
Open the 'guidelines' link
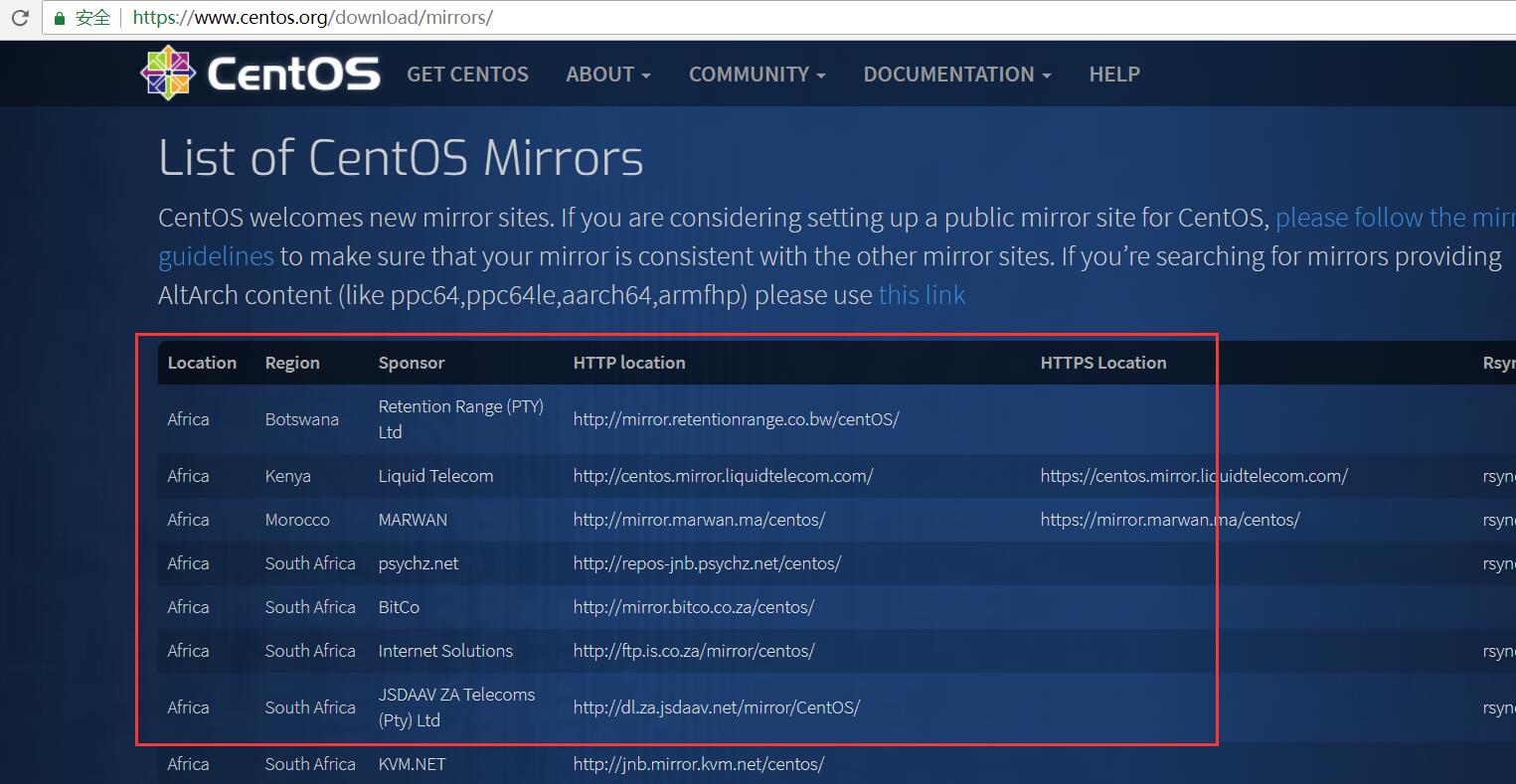point(216,256)
